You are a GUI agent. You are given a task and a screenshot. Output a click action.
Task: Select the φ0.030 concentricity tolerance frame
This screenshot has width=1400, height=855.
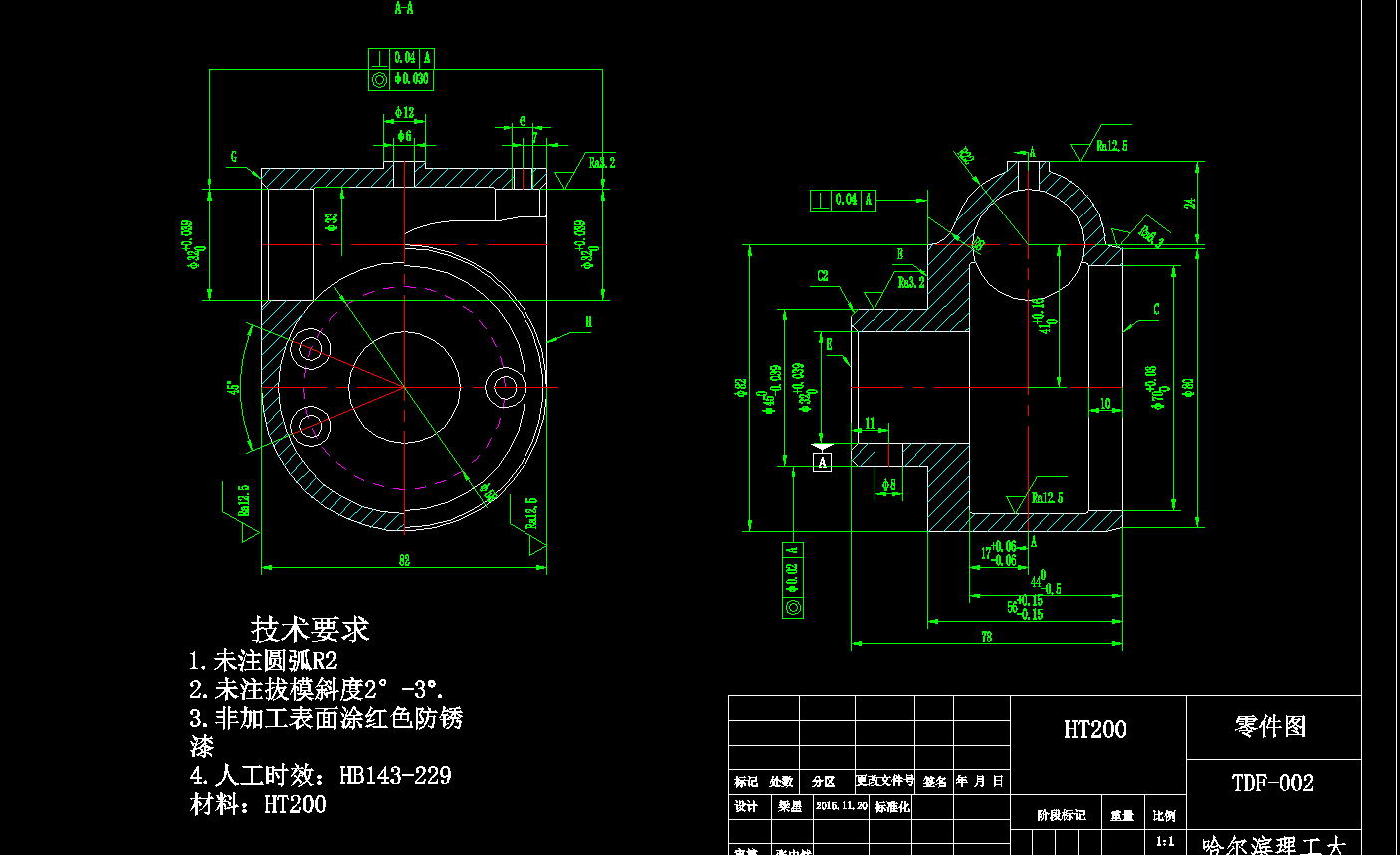point(401,79)
